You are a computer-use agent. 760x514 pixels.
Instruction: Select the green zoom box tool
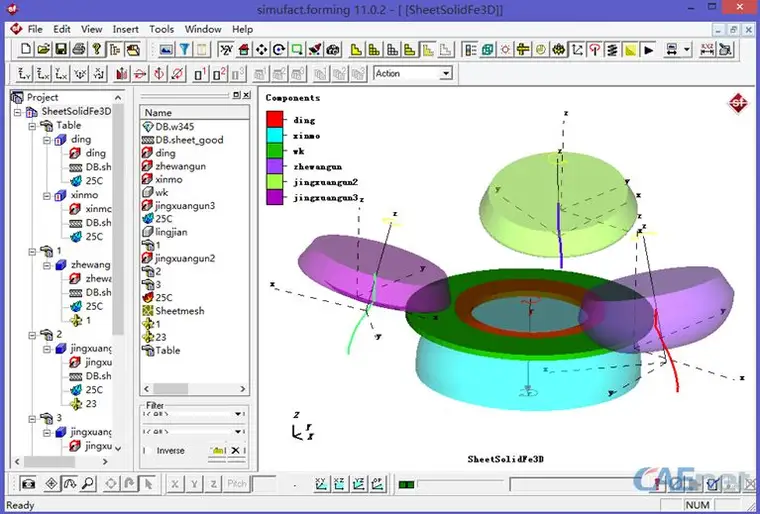[297, 49]
